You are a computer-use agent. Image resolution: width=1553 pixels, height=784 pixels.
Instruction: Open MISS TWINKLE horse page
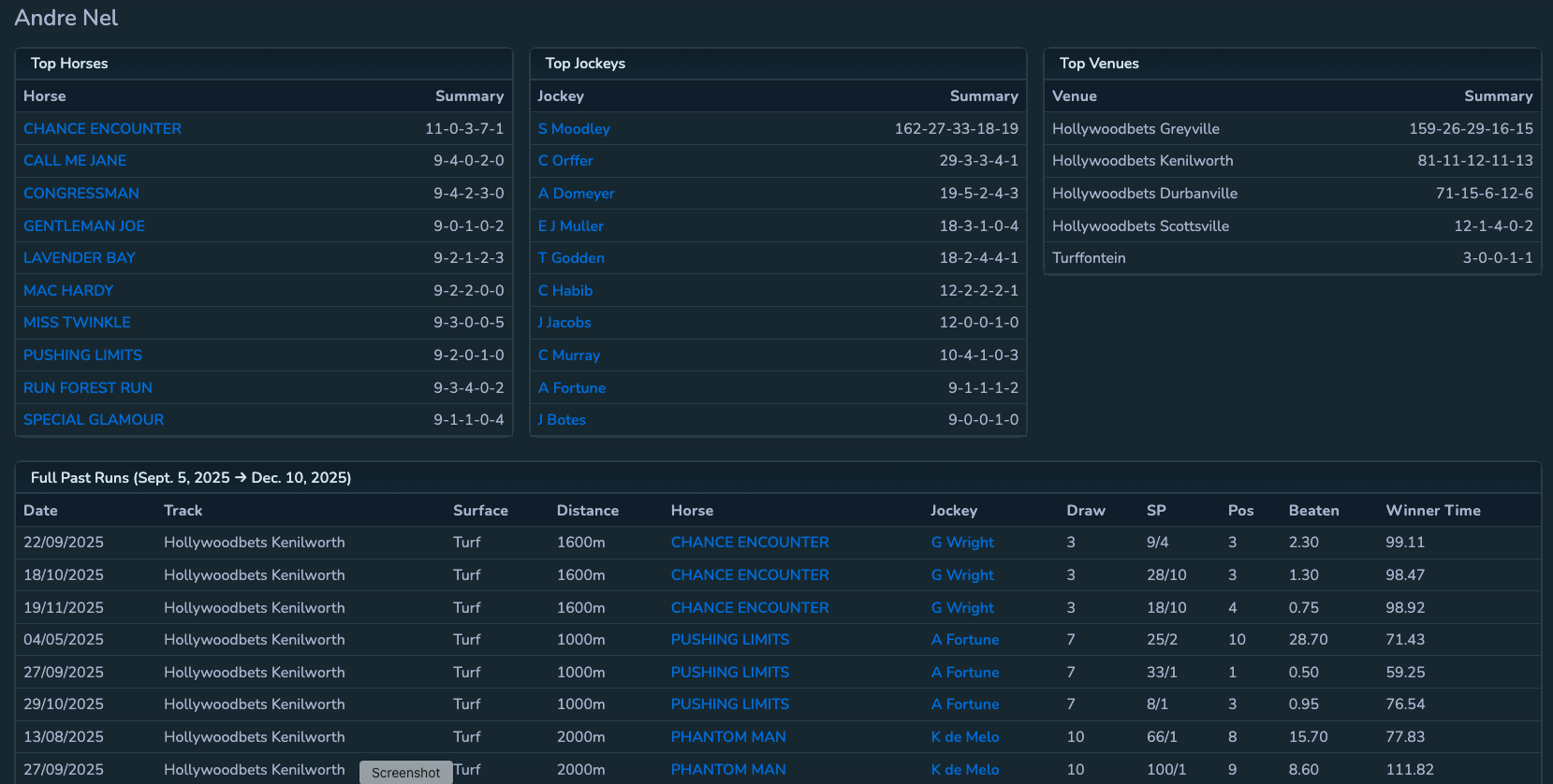(77, 322)
